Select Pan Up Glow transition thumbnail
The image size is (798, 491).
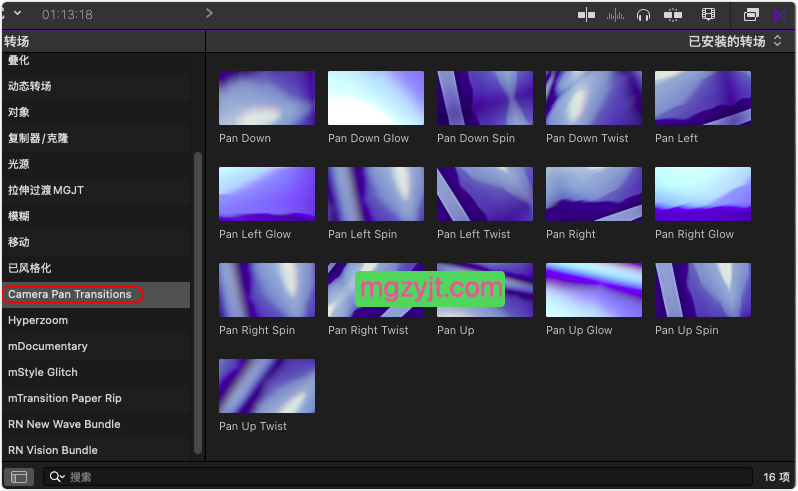tap(593, 290)
